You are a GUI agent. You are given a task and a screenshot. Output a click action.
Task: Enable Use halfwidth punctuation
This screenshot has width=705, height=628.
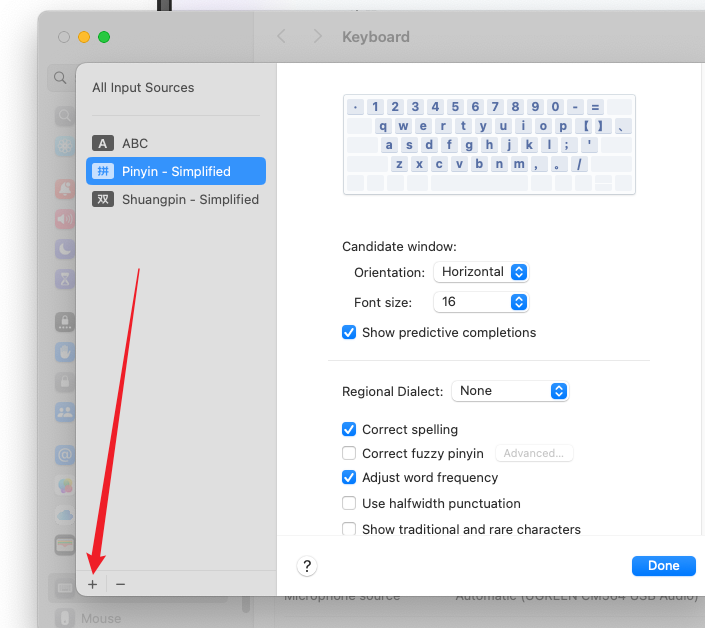pos(349,503)
